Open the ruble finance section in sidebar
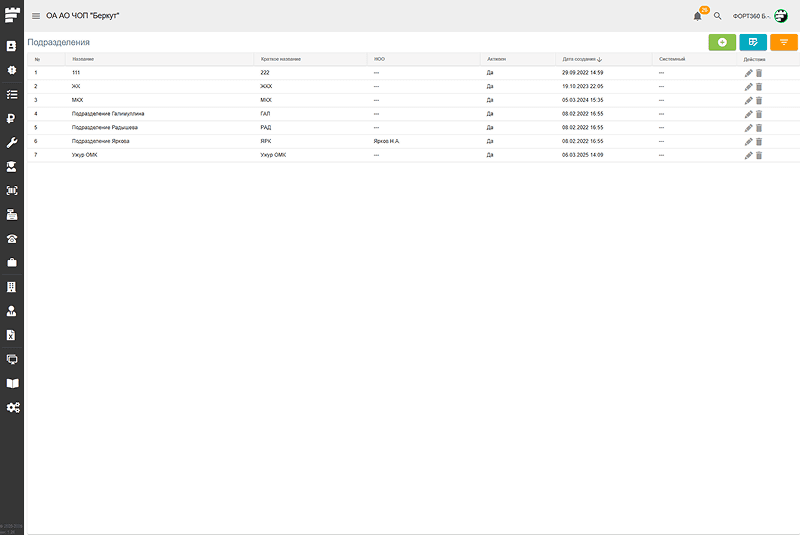800x535 pixels. [x=12, y=118]
